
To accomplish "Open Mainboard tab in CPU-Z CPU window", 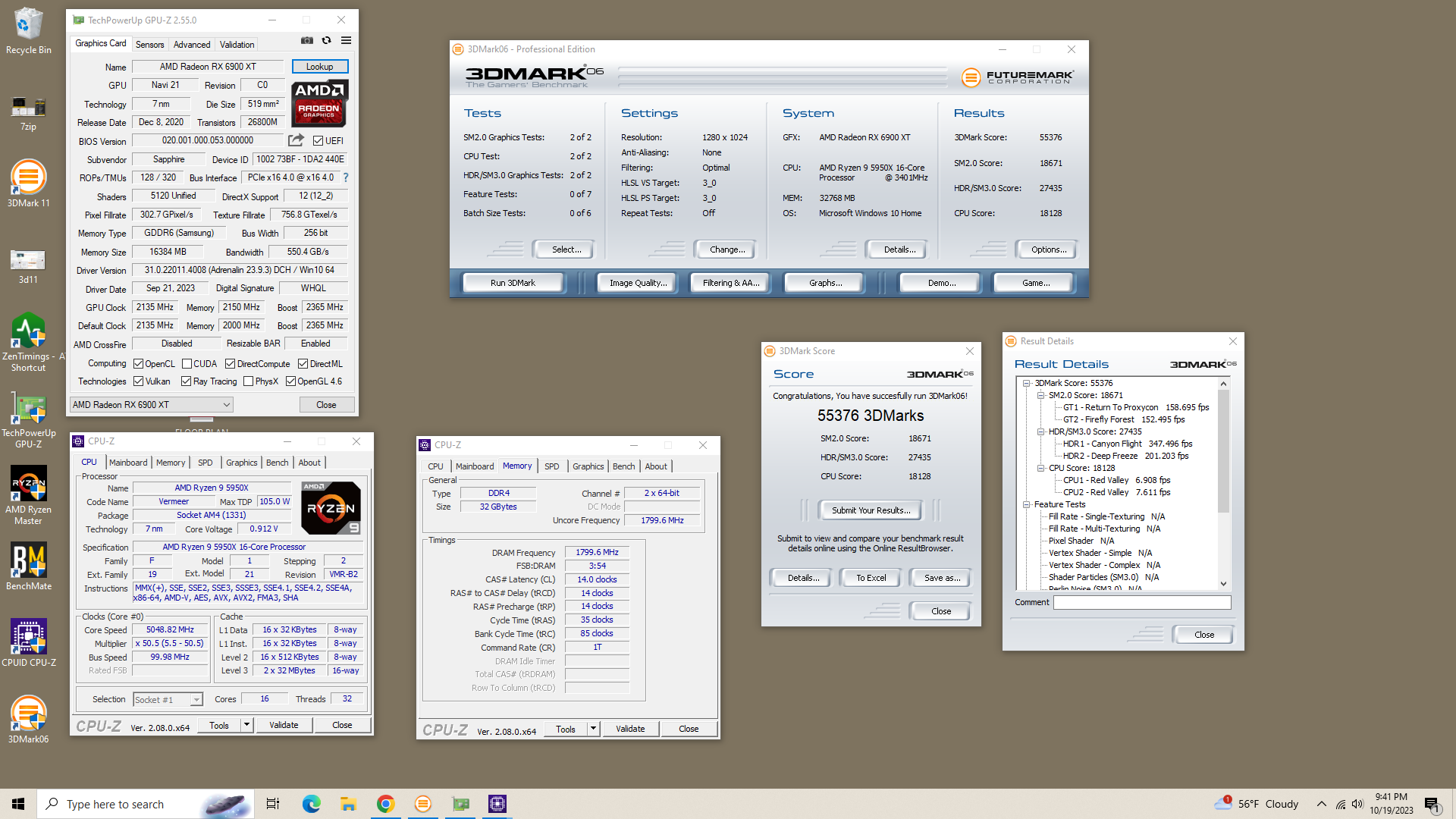I will [128, 463].
